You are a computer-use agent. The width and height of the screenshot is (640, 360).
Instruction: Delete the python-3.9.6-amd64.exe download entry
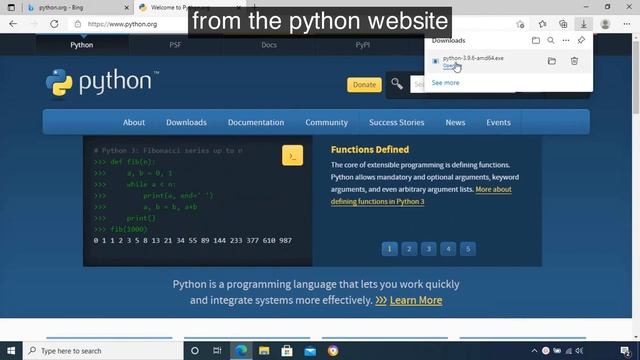pos(574,61)
